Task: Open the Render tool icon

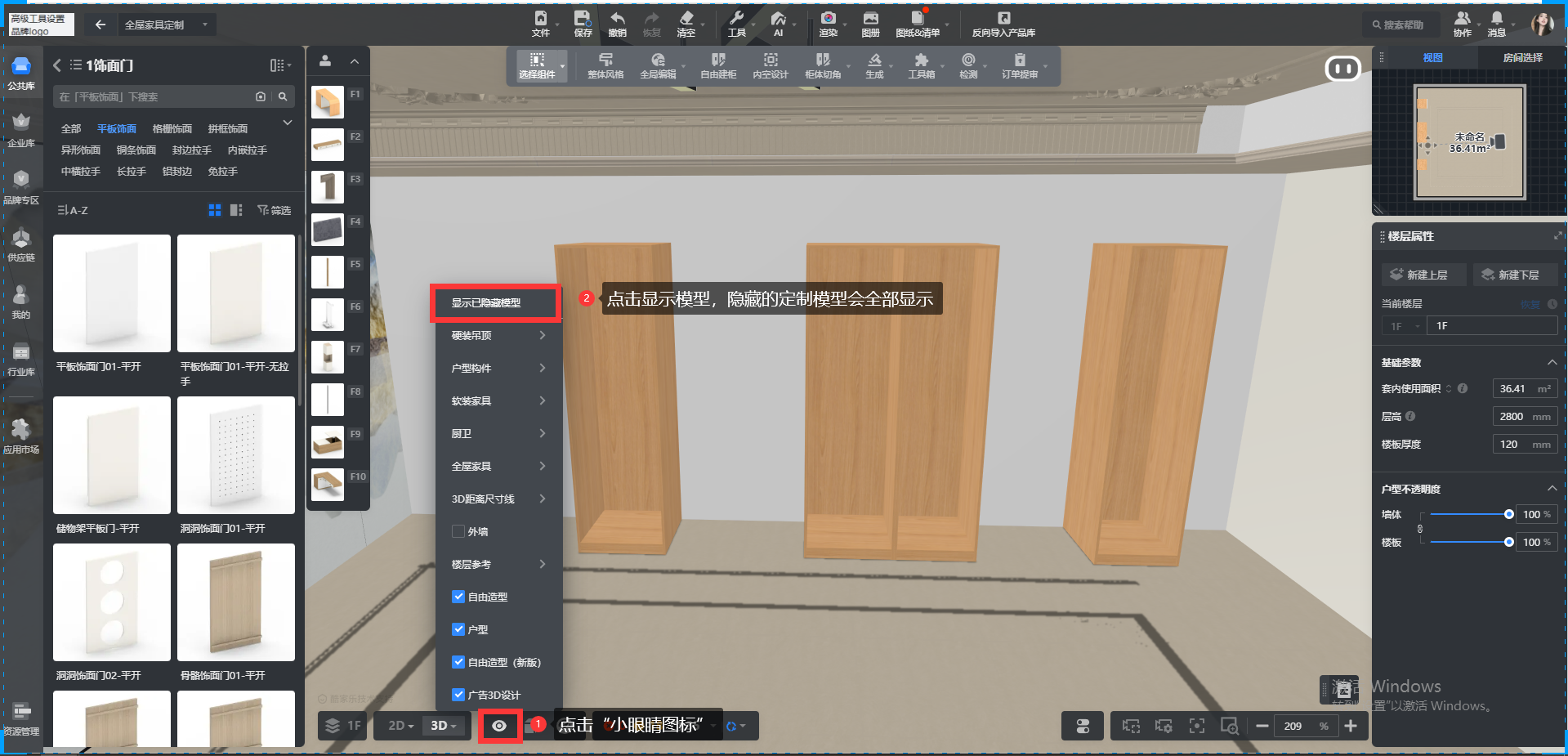Action: pos(828,20)
